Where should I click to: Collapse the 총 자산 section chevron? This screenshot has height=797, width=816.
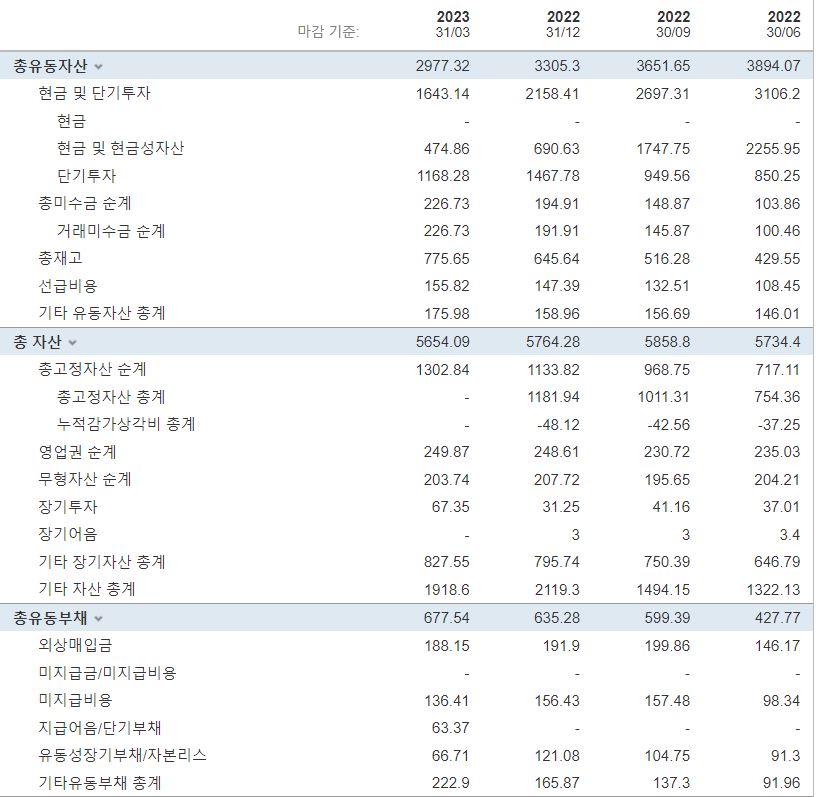[x=72, y=343]
